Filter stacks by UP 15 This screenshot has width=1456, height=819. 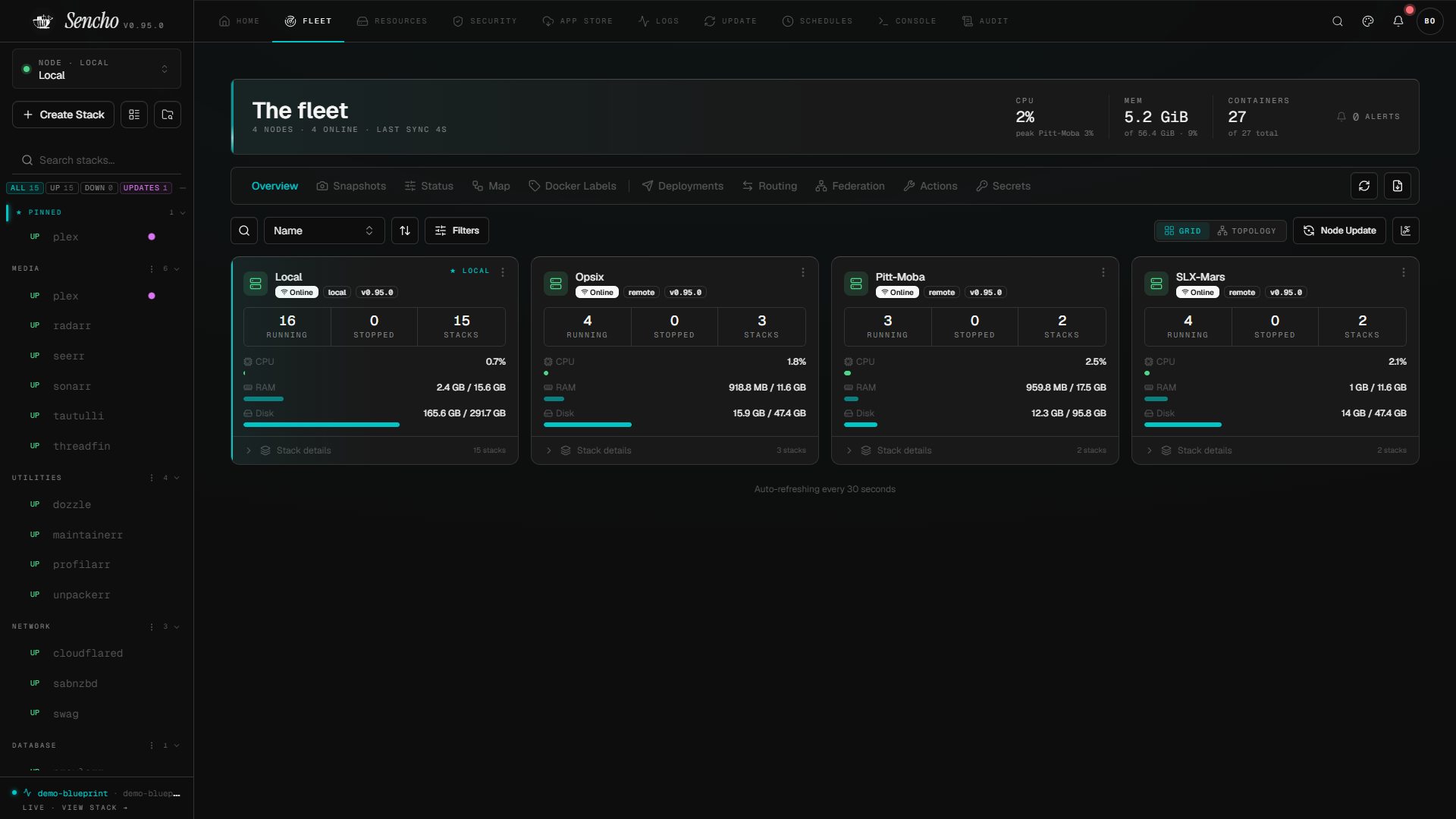pos(62,188)
